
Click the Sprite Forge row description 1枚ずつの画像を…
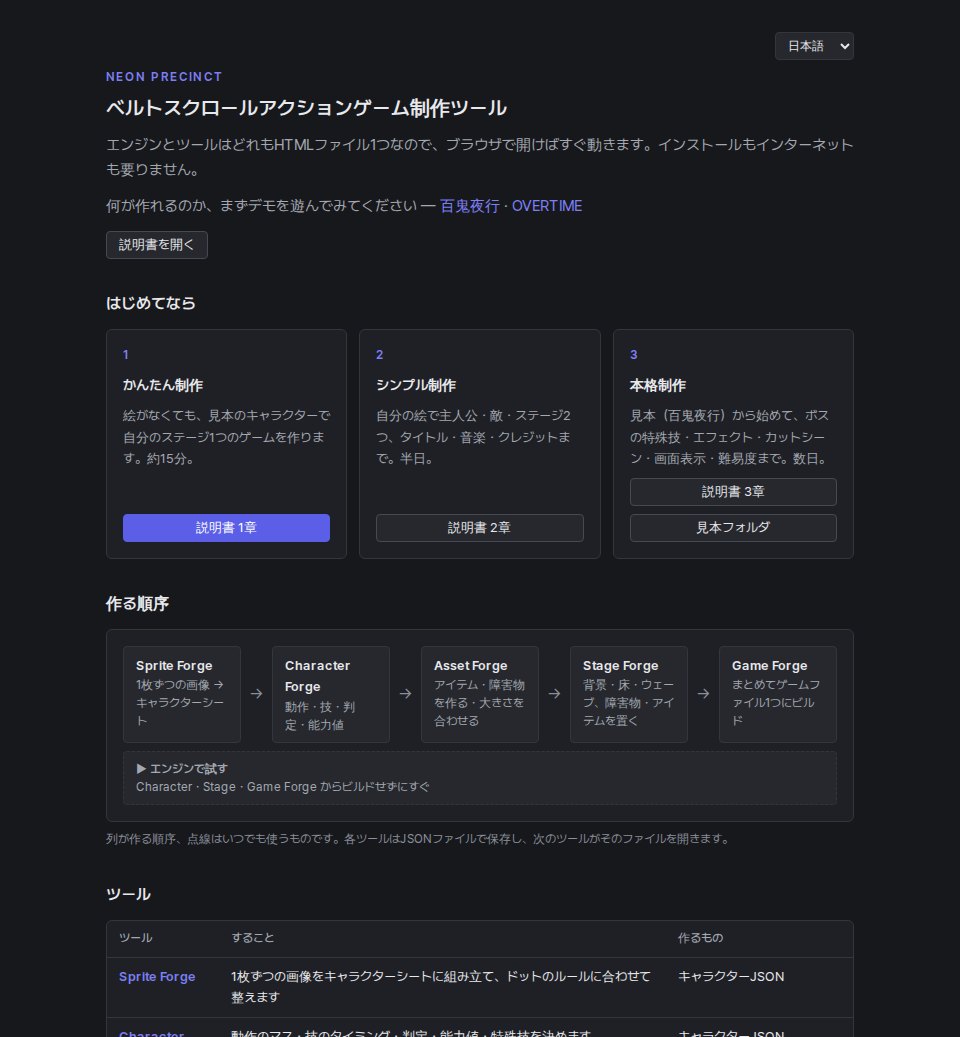click(x=441, y=987)
